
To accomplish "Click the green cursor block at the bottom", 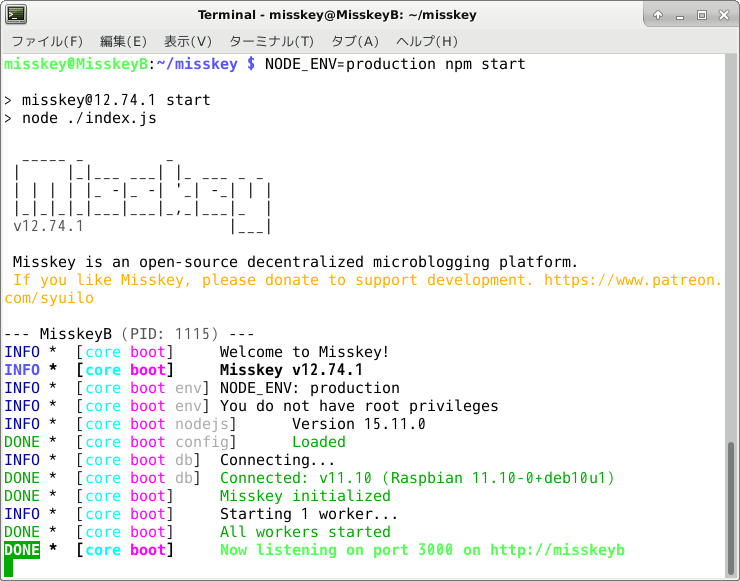I will [x=8, y=568].
